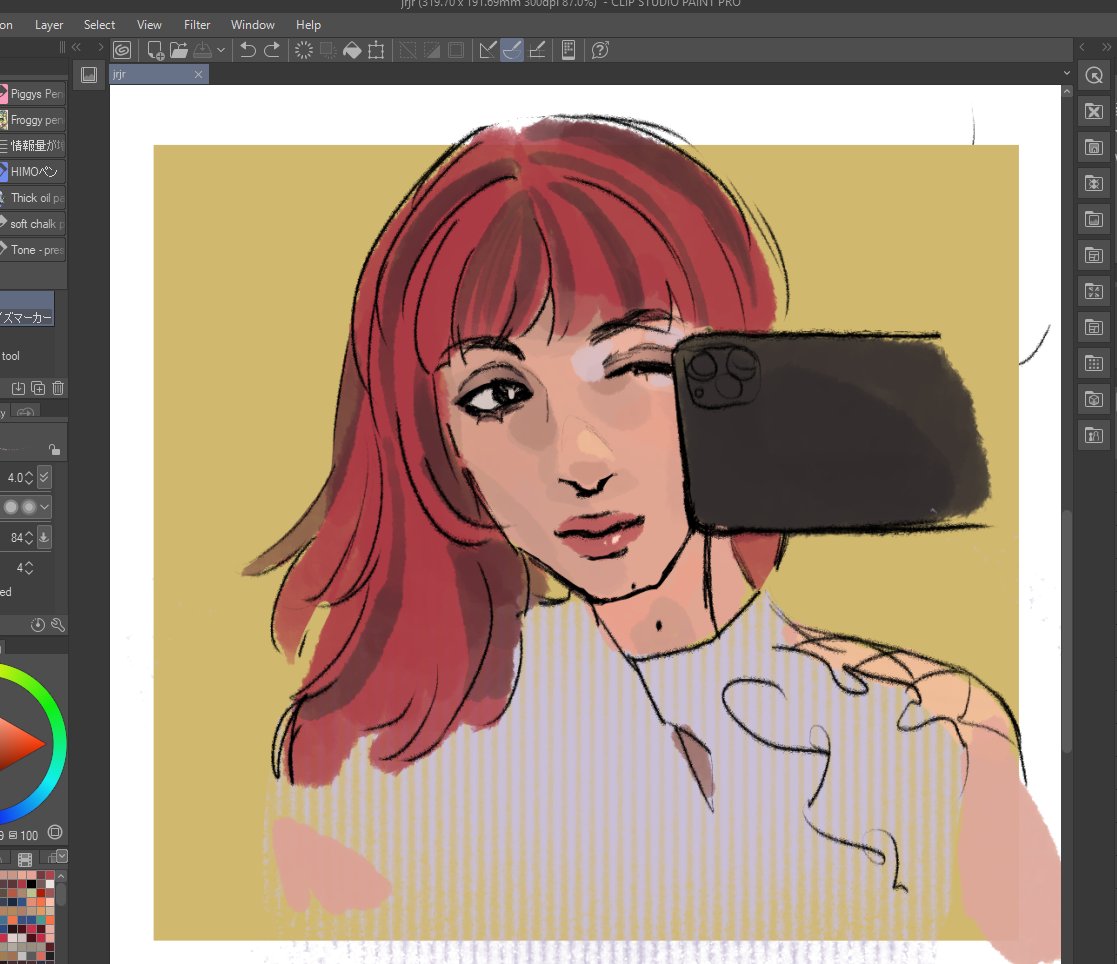Pick a hue on the color wheel ring

tap(59, 745)
